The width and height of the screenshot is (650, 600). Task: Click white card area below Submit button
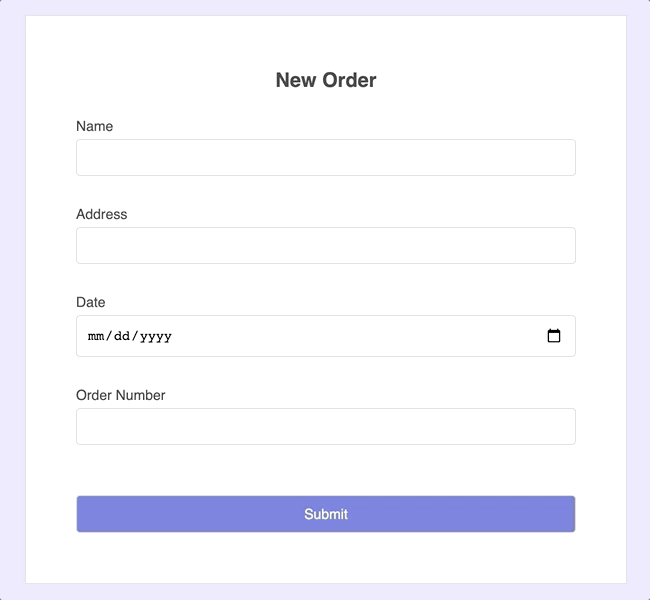click(x=325, y=558)
